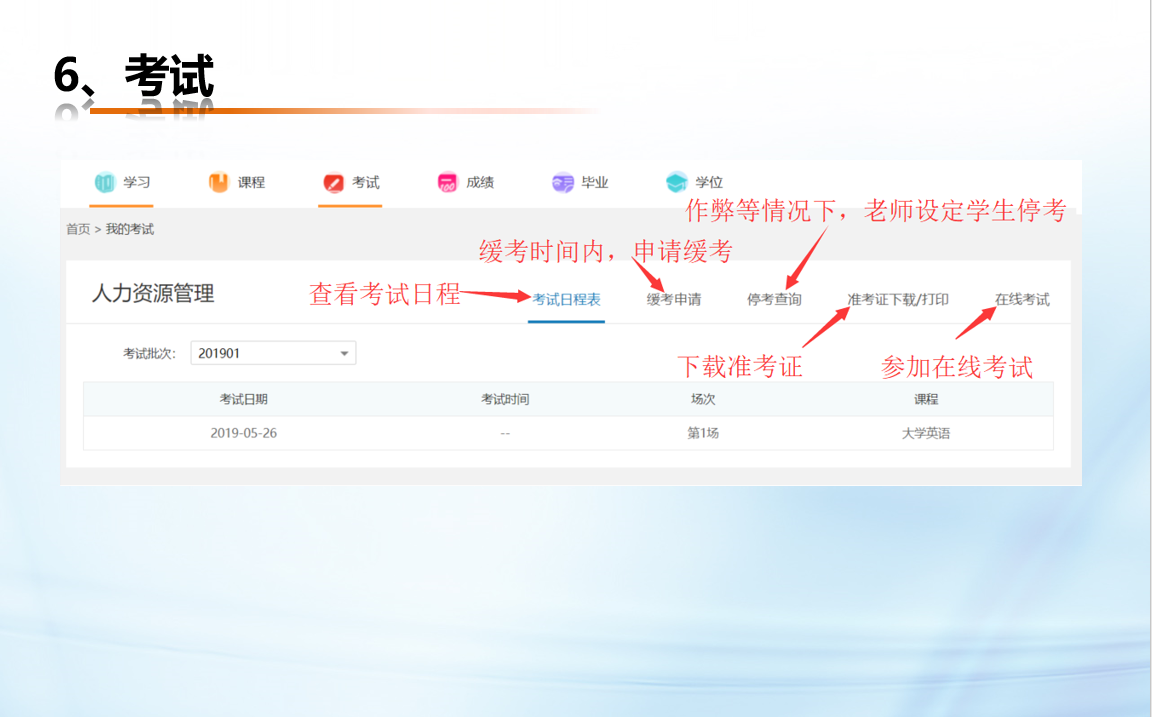The width and height of the screenshot is (1152, 717).
Task: Open the 准考证下载/打印 tab
Action: pyautogui.click(x=897, y=300)
